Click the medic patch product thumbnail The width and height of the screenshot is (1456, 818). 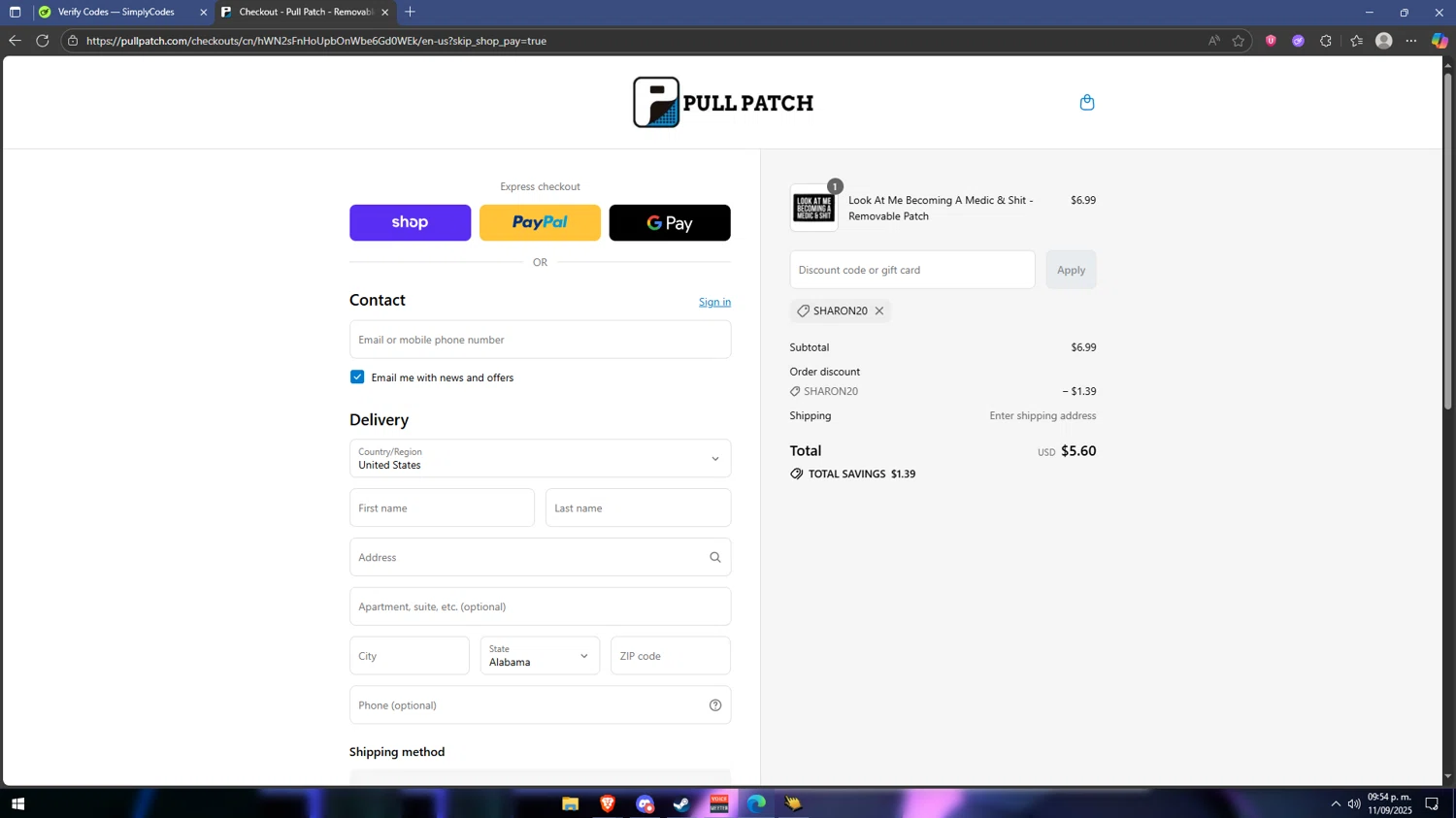pos(813,208)
